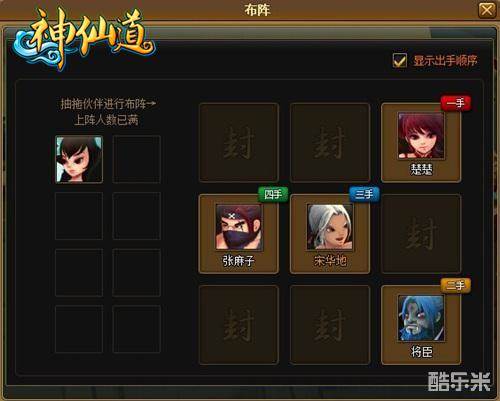Click the sealed 封 slot in the top row, middle column
This screenshot has width=500, height=401.
(330, 142)
